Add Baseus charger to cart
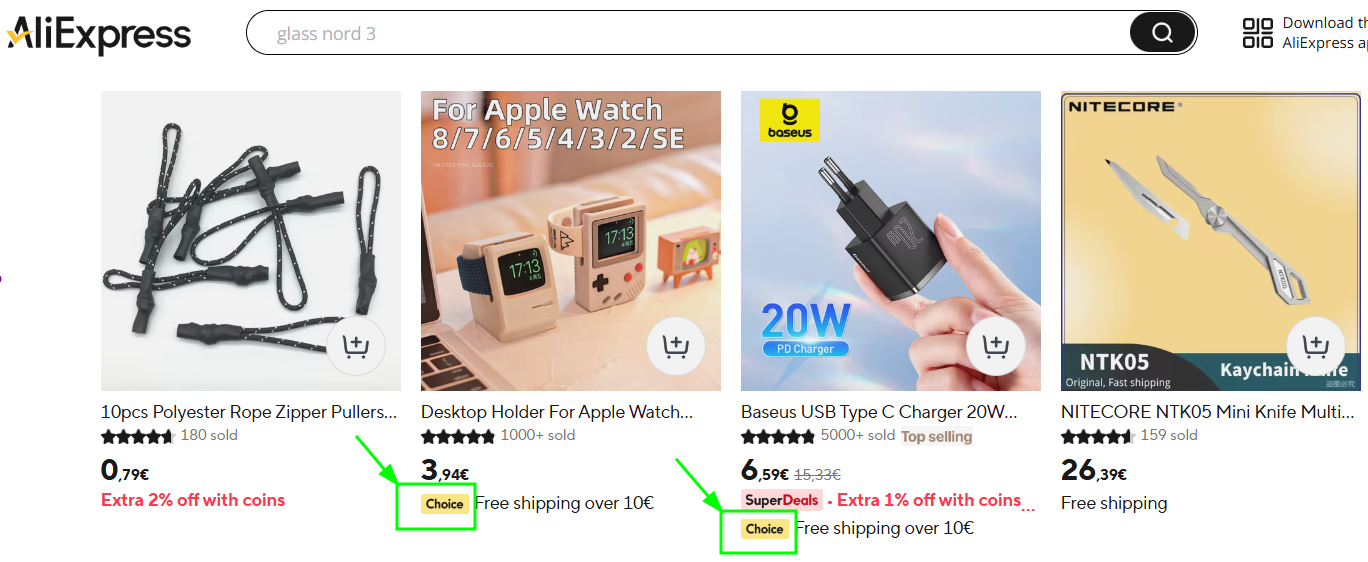 996,346
